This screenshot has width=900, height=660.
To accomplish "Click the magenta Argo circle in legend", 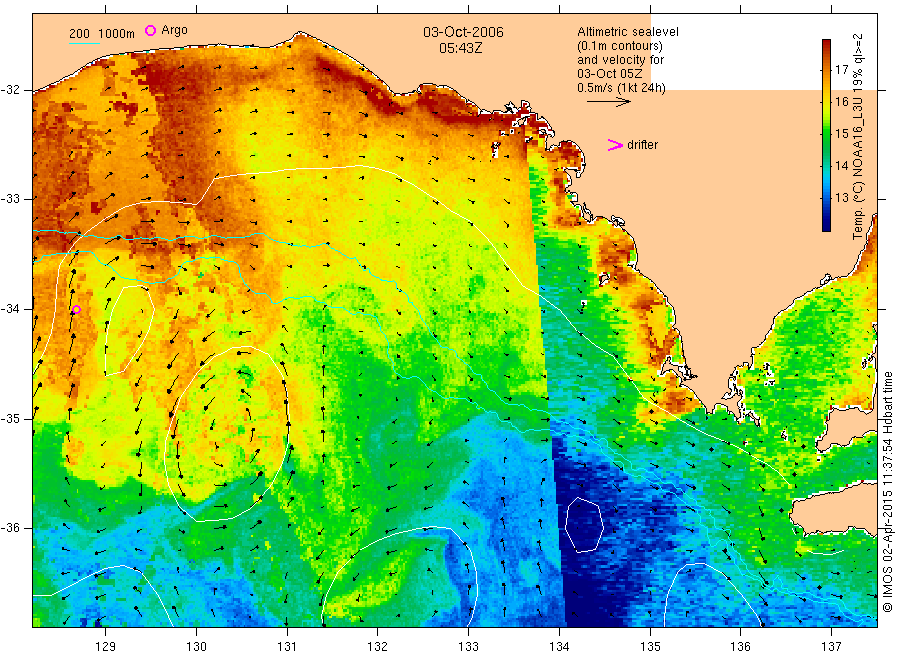I will coord(150,30).
